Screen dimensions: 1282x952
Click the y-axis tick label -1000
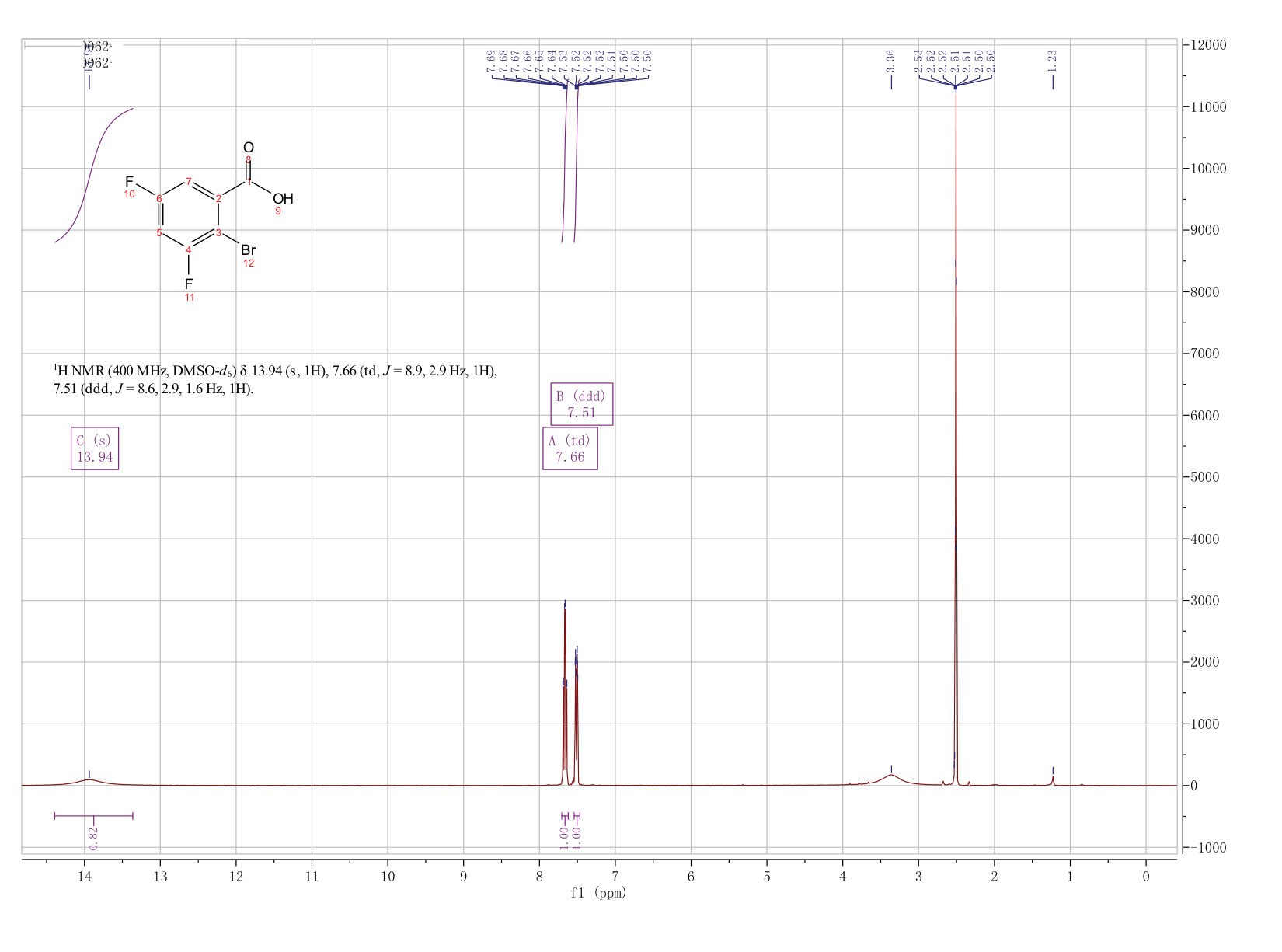click(x=1207, y=848)
